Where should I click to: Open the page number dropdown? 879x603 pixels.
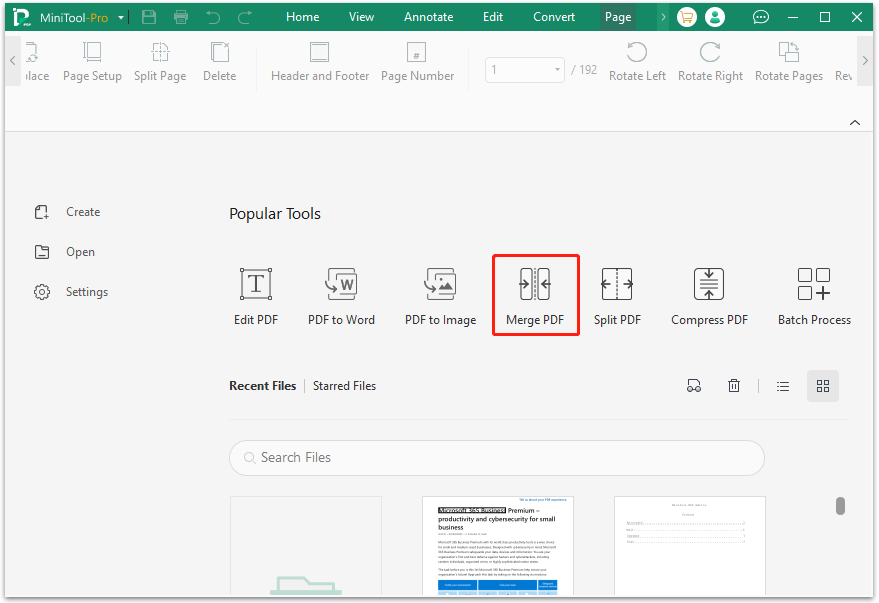click(557, 69)
